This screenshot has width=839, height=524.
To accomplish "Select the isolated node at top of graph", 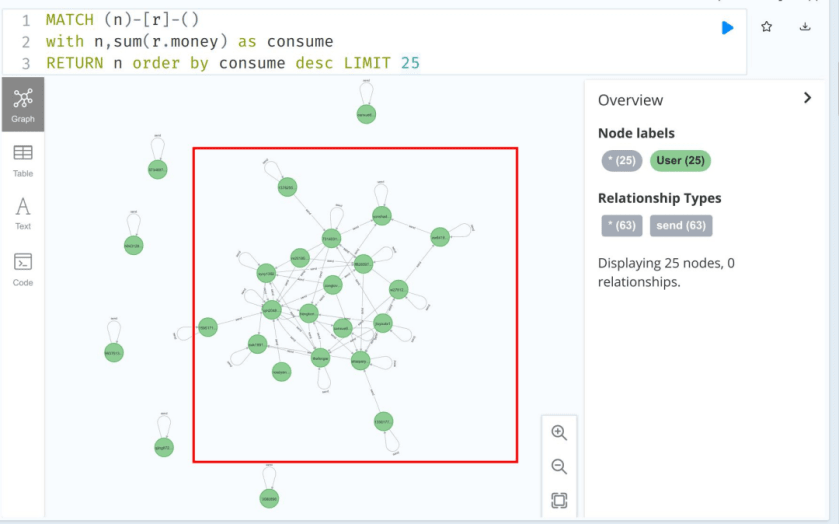I will 366,114.
